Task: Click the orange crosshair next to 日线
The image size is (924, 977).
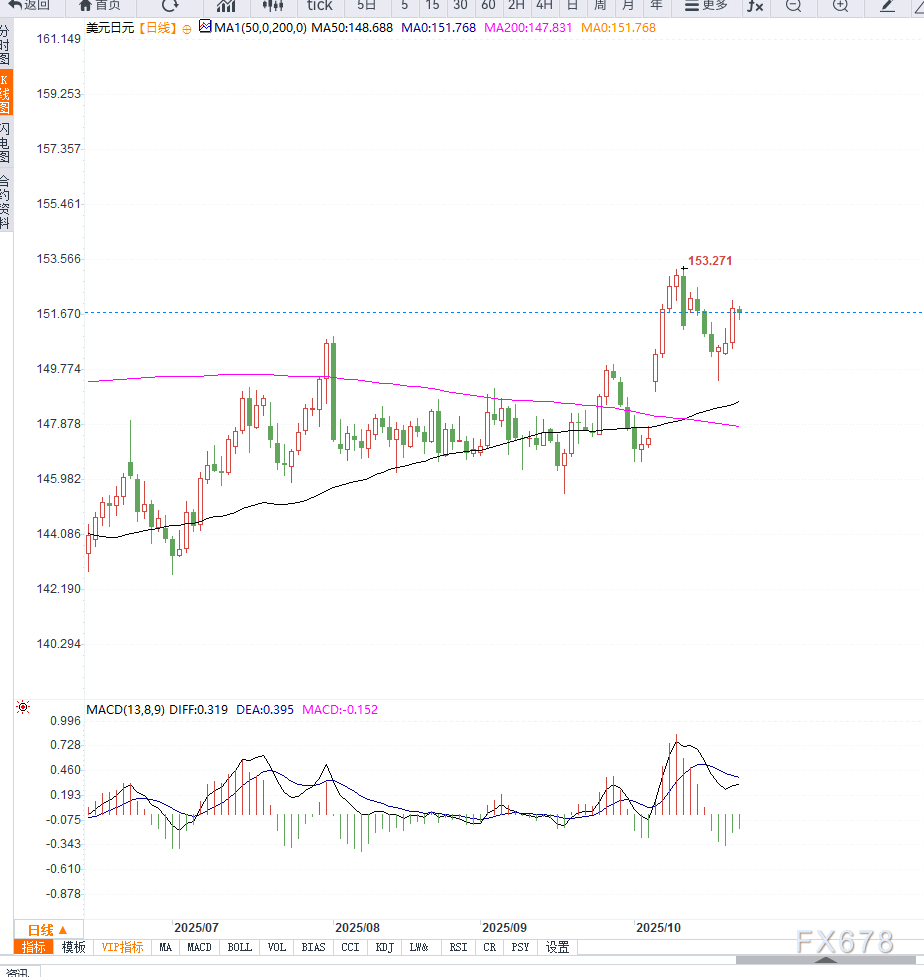Action: [186, 28]
